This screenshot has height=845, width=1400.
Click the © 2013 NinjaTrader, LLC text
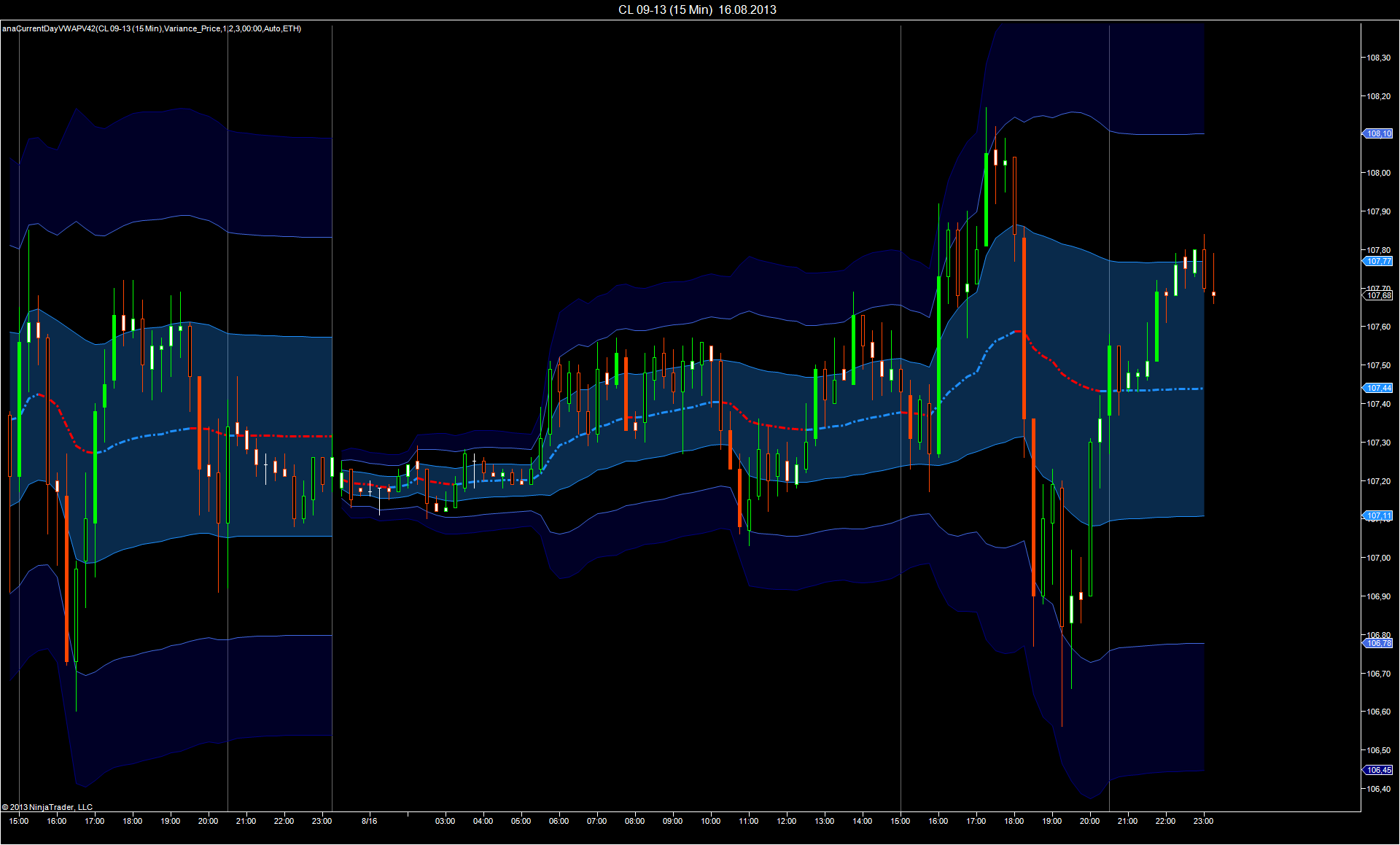tap(47, 807)
